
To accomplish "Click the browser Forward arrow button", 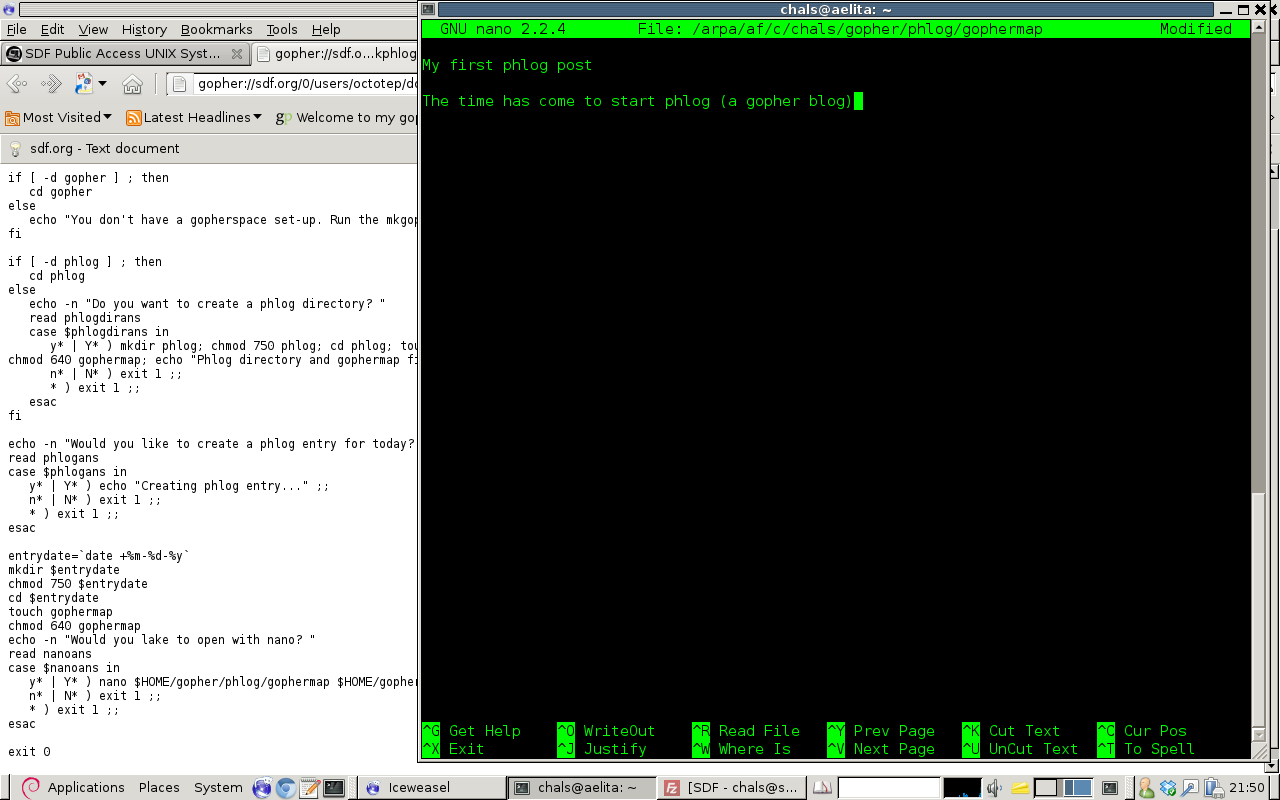I will [50, 84].
